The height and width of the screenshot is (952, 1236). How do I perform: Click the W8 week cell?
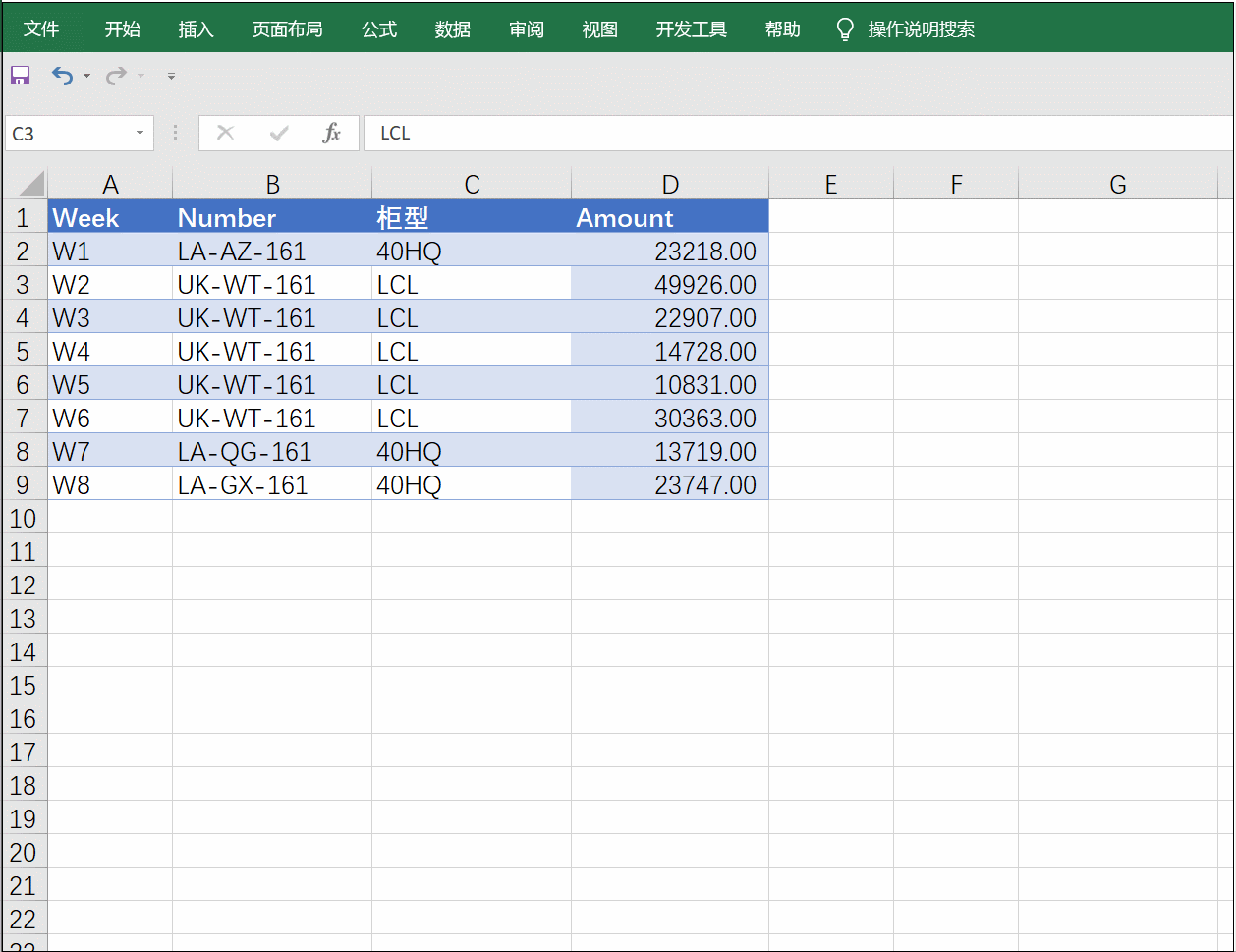coord(110,484)
